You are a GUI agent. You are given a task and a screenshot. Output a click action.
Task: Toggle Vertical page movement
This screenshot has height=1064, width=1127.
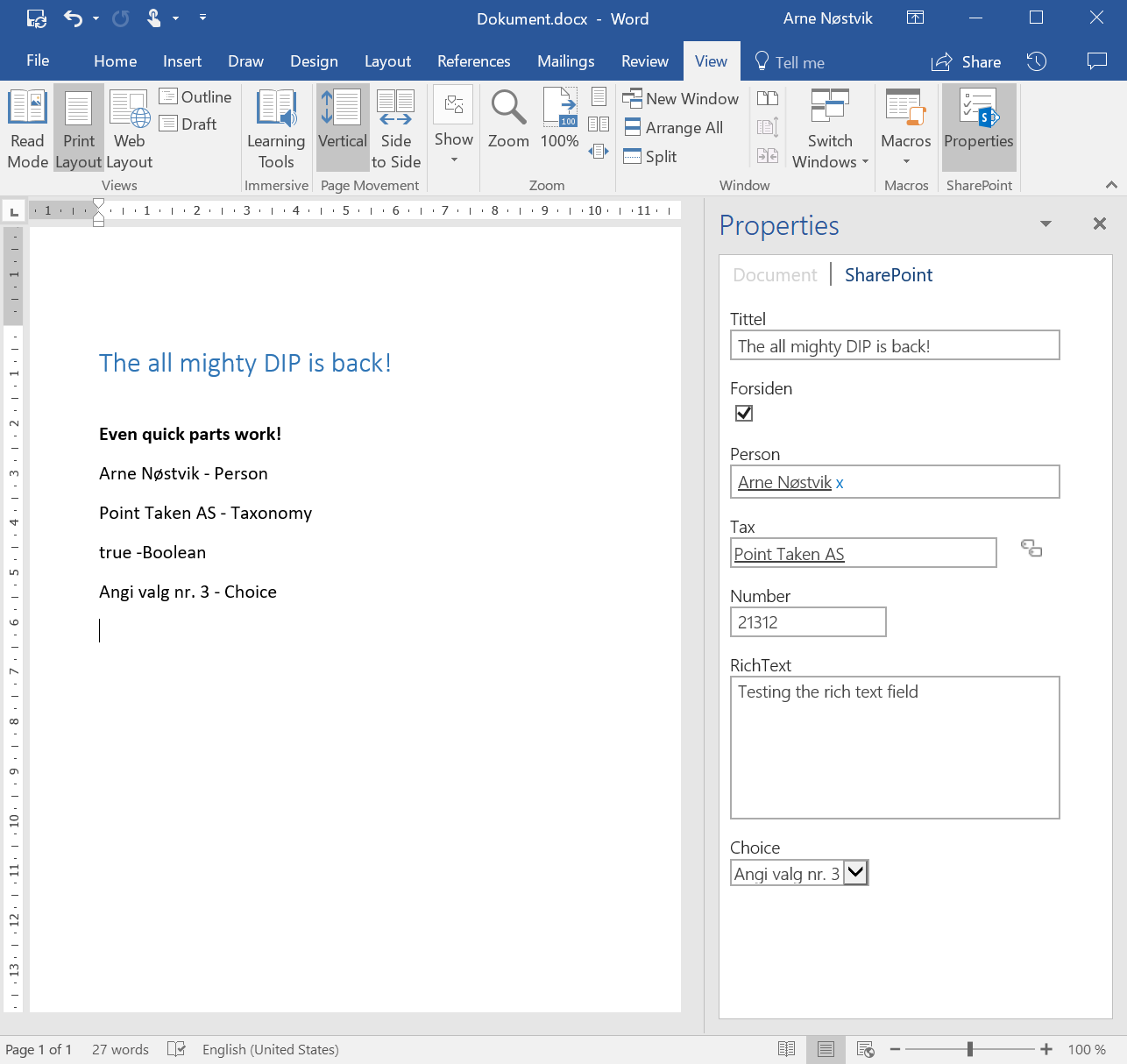pos(342,129)
